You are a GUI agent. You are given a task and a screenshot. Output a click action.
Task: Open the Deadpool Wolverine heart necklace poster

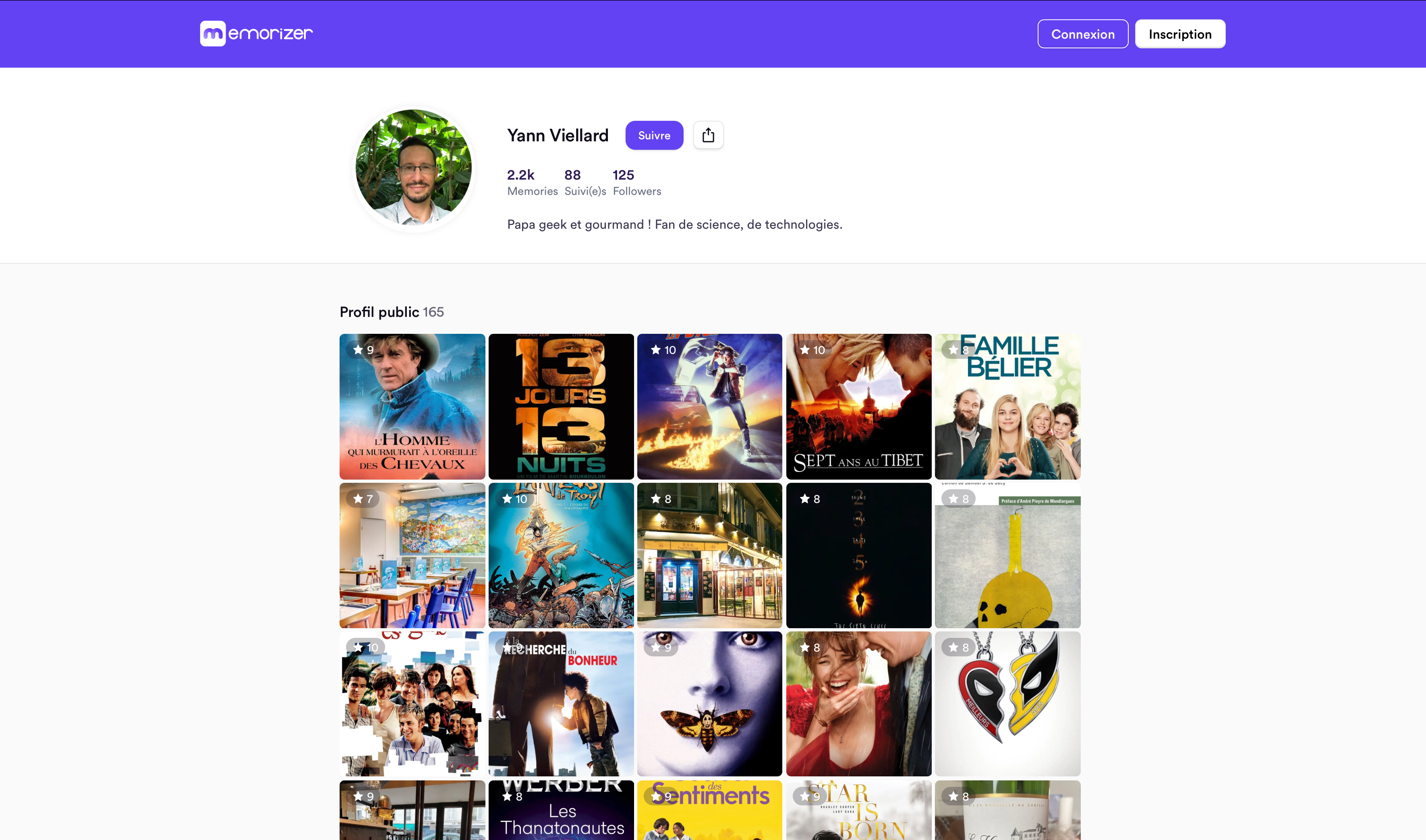[x=1007, y=704]
